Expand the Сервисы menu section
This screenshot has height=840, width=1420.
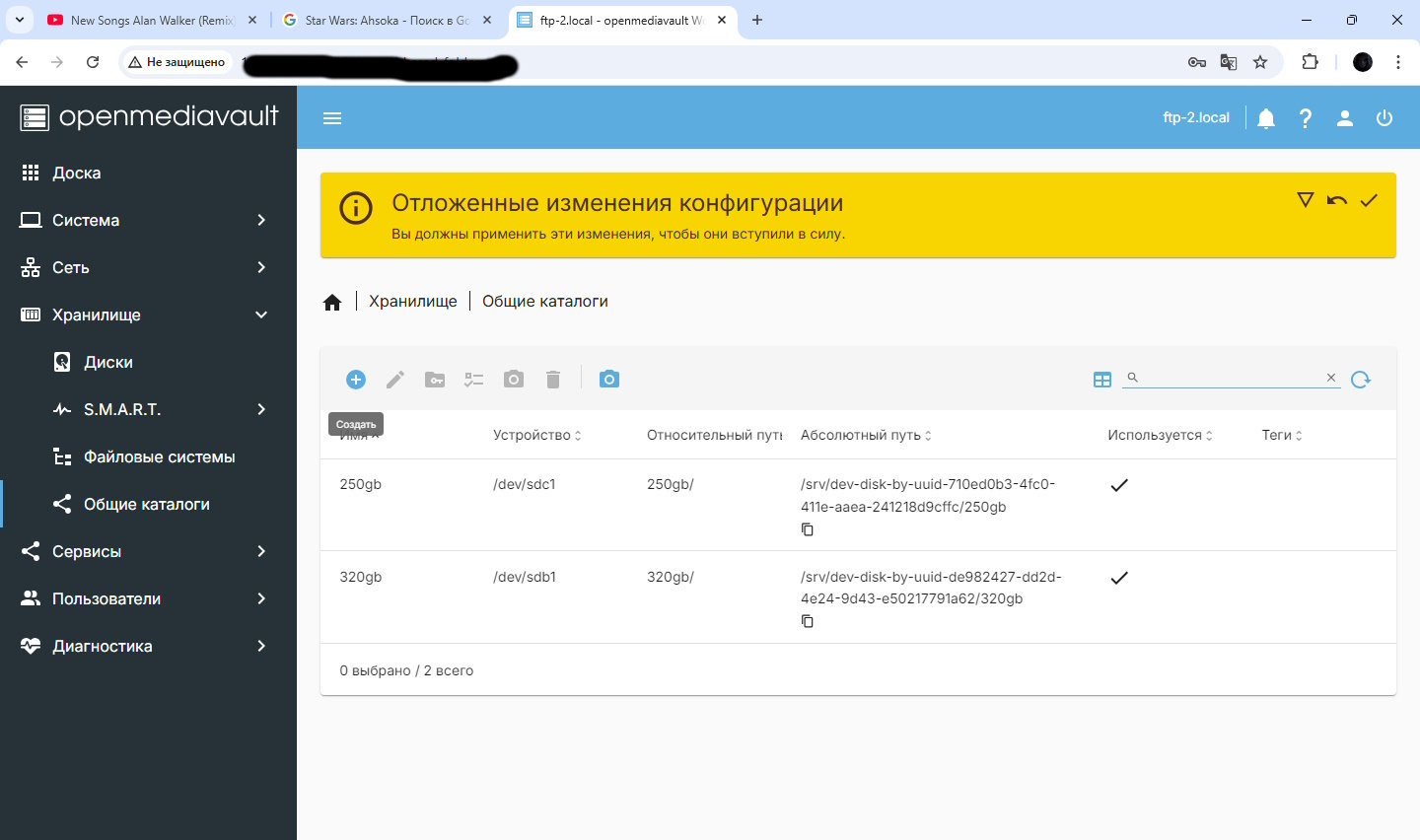[148, 551]
